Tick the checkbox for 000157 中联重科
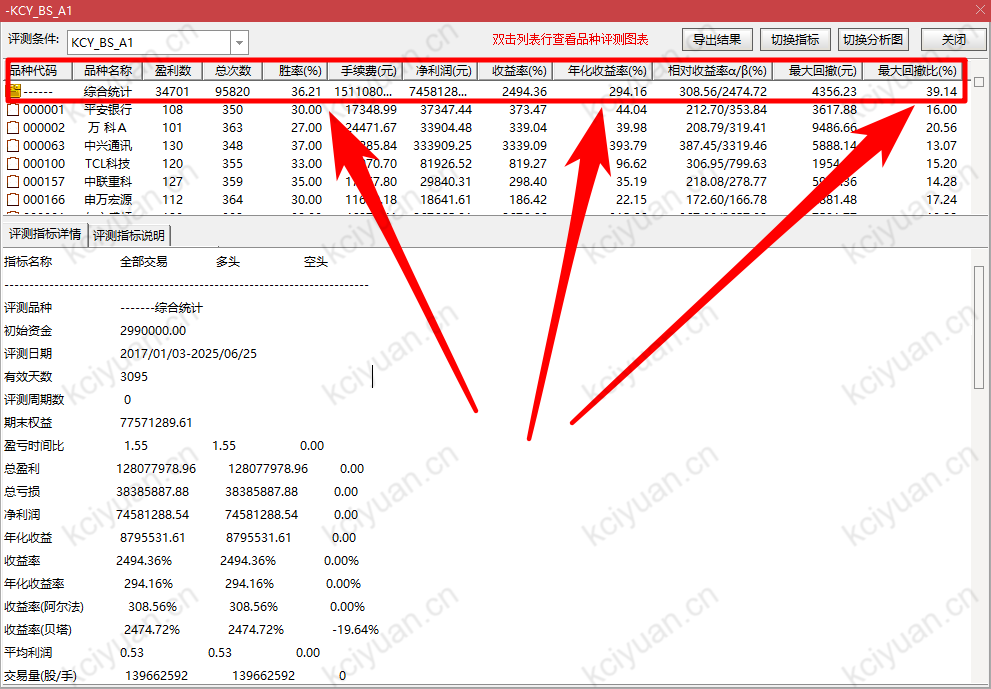991x689 pixels. (x=14, y=182)
